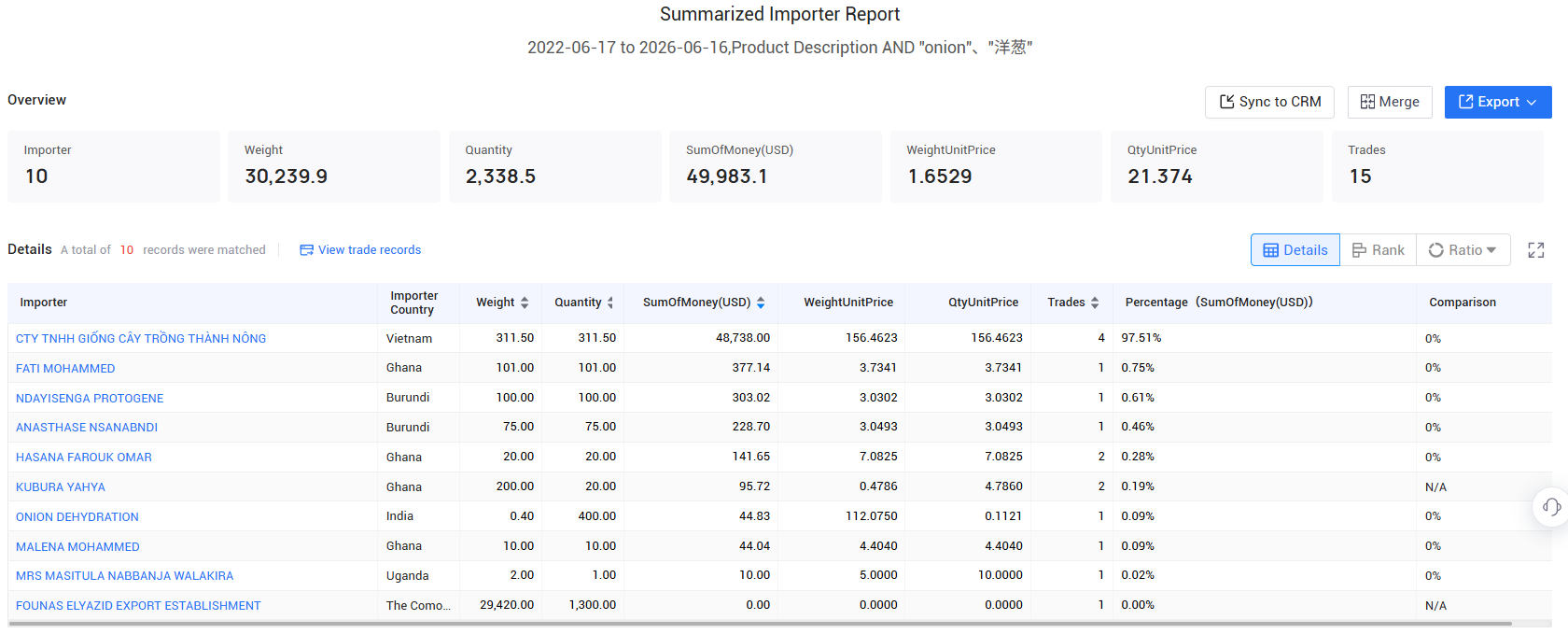Click the WeightUnitPrice card showing 1.6529
The image size is (1568, 634).
997,166
